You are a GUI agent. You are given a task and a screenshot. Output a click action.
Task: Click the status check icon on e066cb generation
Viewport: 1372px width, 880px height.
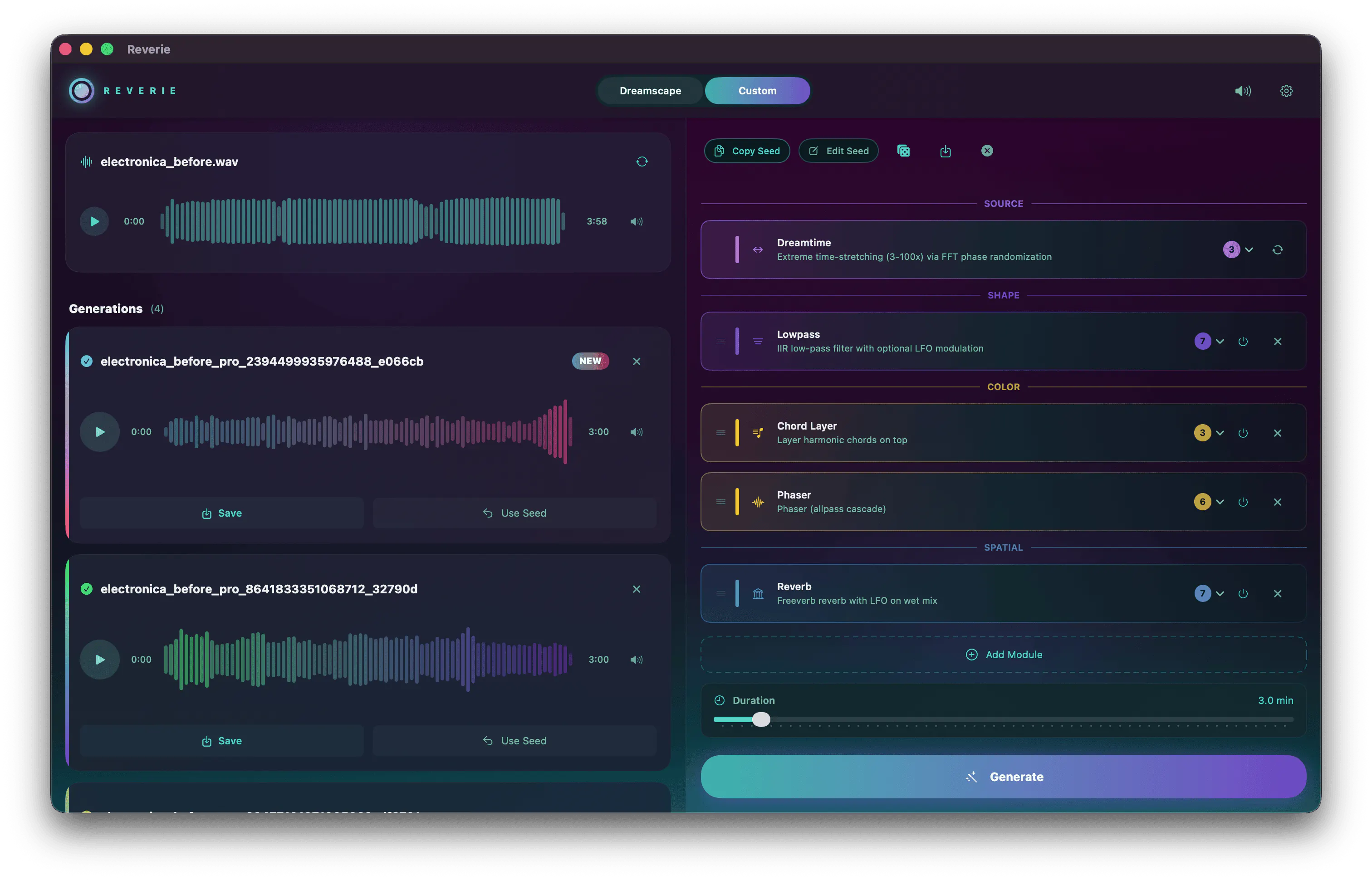coord(86,361)
